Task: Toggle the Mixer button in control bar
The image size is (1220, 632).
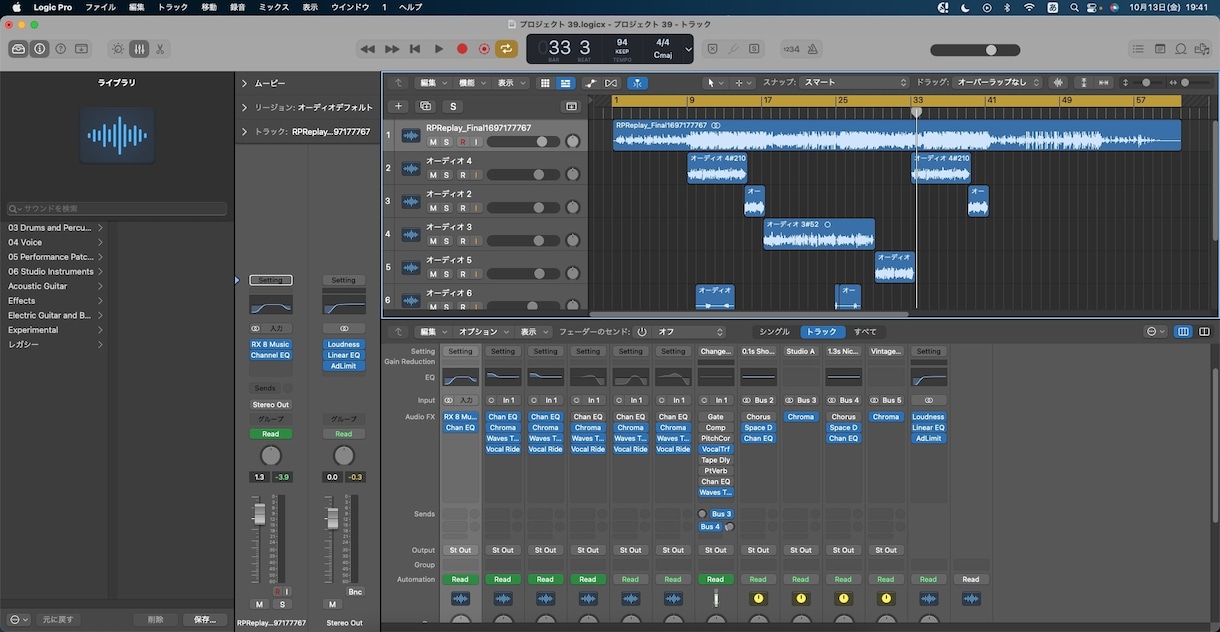Action: [x=139, y=48]
